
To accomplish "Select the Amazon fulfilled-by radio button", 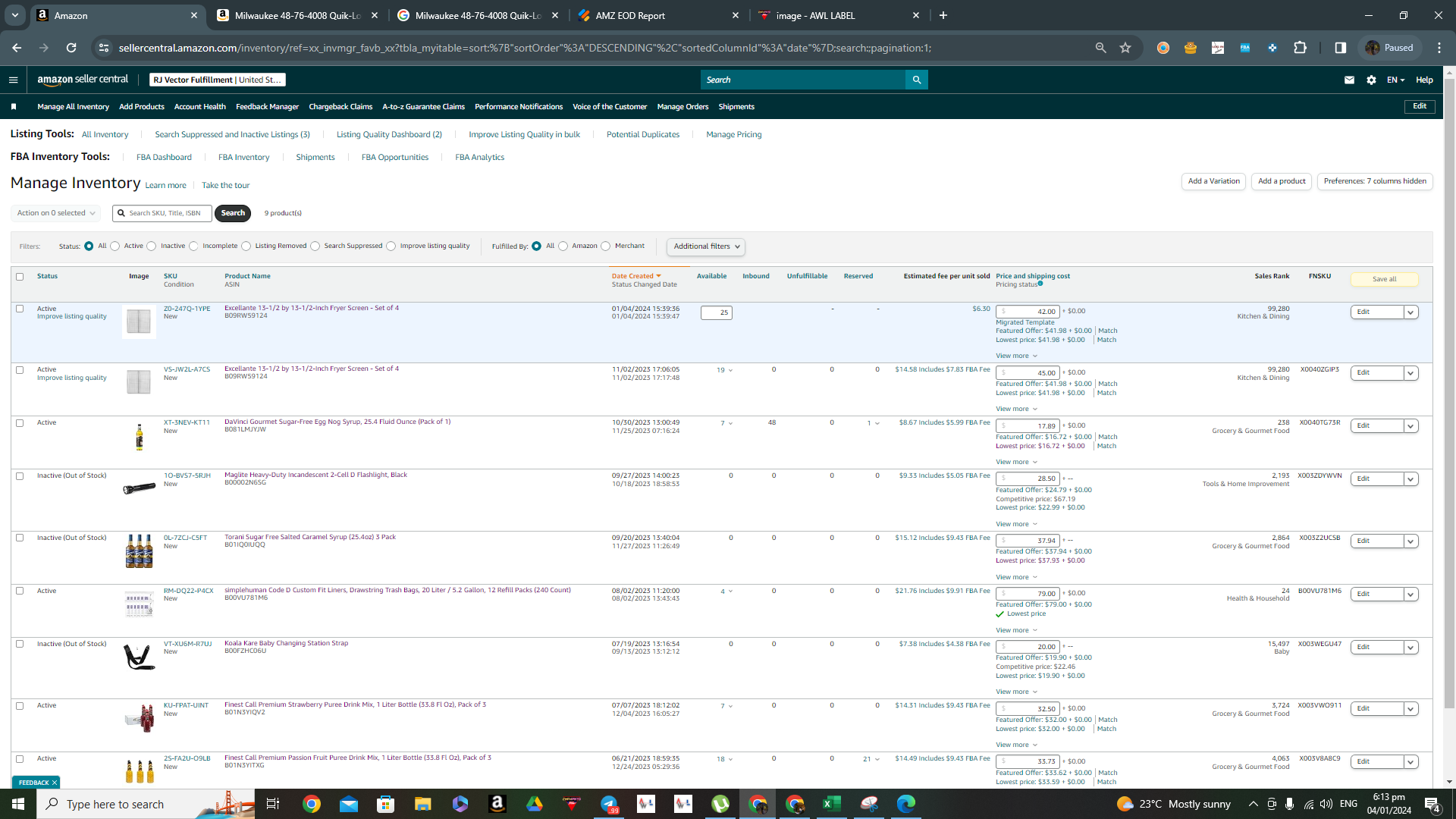I will pyautogui.click(x=563, y=246).
